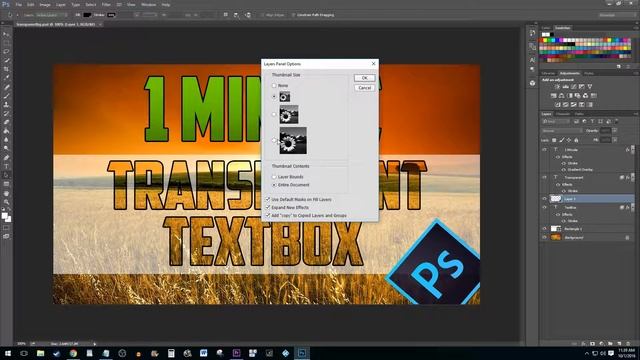Select the Move tool in the toolbox
This screenshot has height=360, width=640.
point(6,34)
